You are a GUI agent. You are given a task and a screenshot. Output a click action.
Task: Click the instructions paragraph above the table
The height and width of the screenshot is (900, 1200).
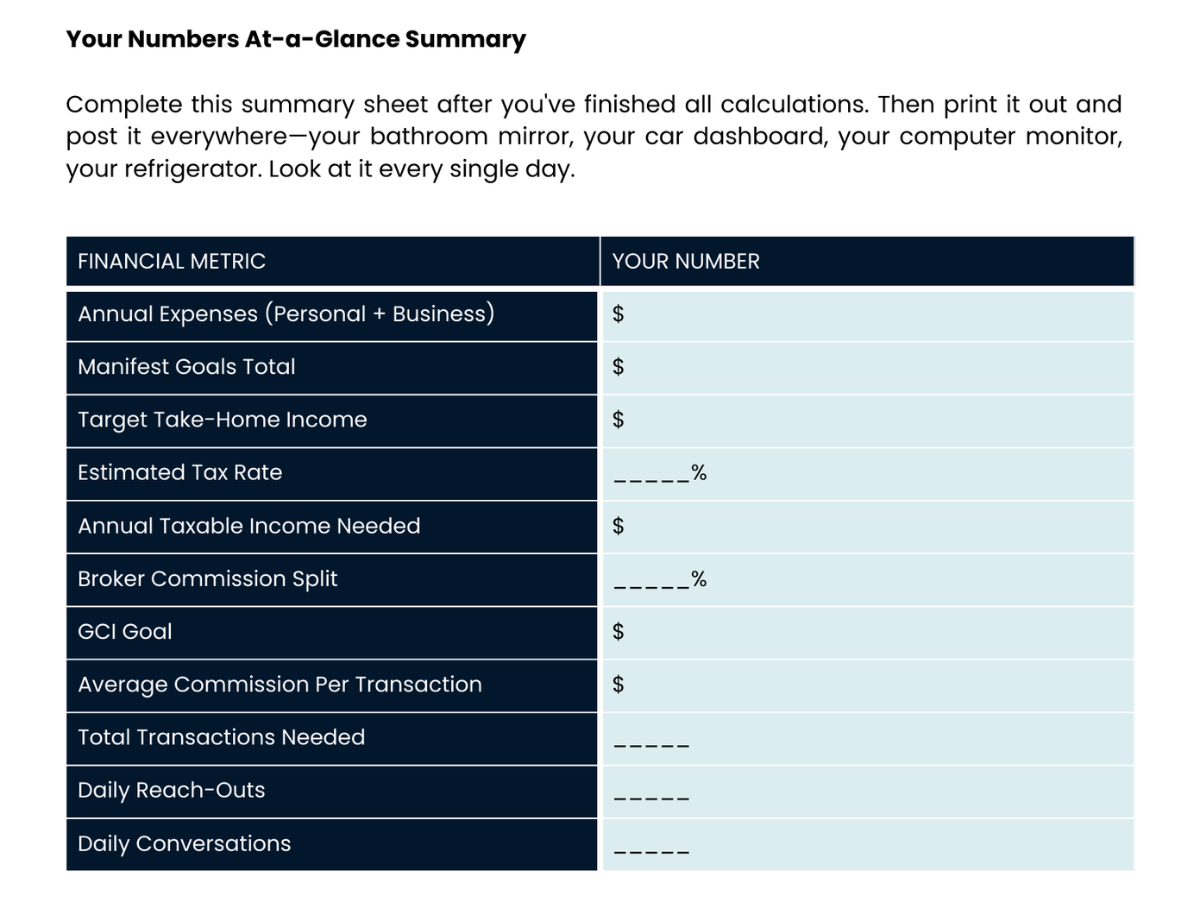594,136
